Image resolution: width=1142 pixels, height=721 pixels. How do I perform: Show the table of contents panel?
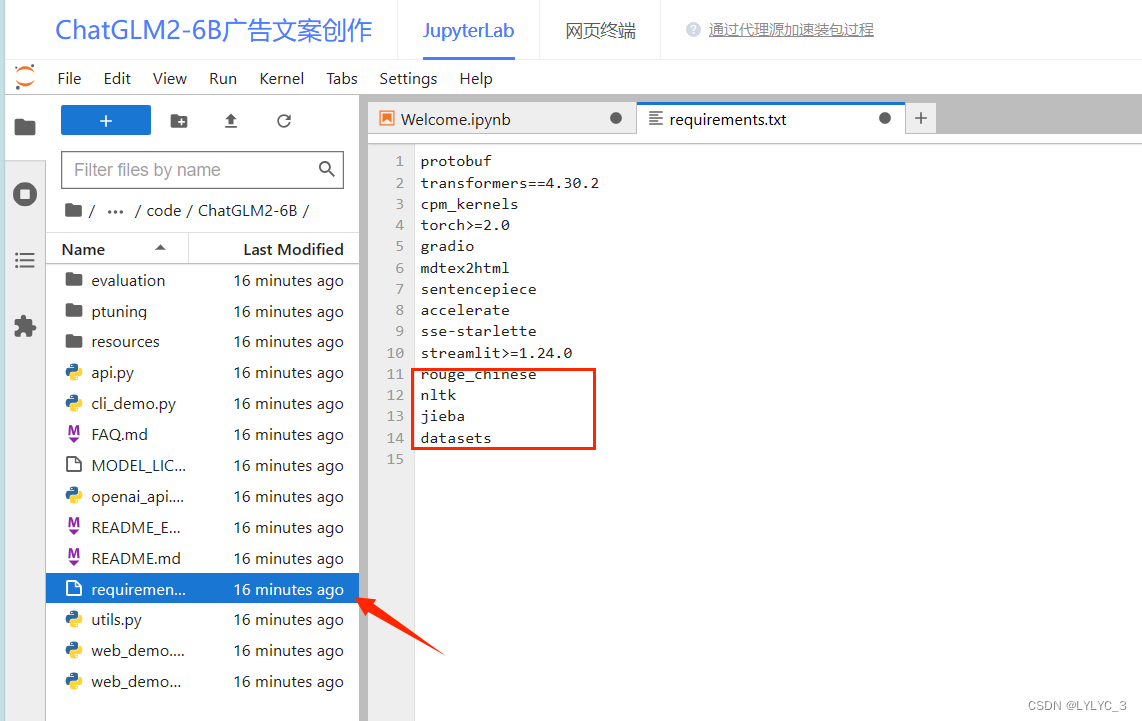tap(25, 260)
